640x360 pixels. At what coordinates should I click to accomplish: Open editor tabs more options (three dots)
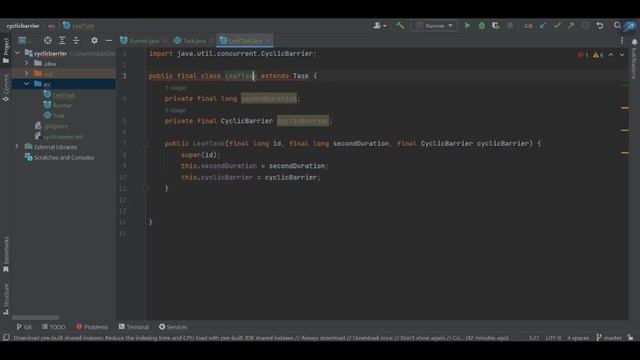pyautogui.click(x=622, y=41)
